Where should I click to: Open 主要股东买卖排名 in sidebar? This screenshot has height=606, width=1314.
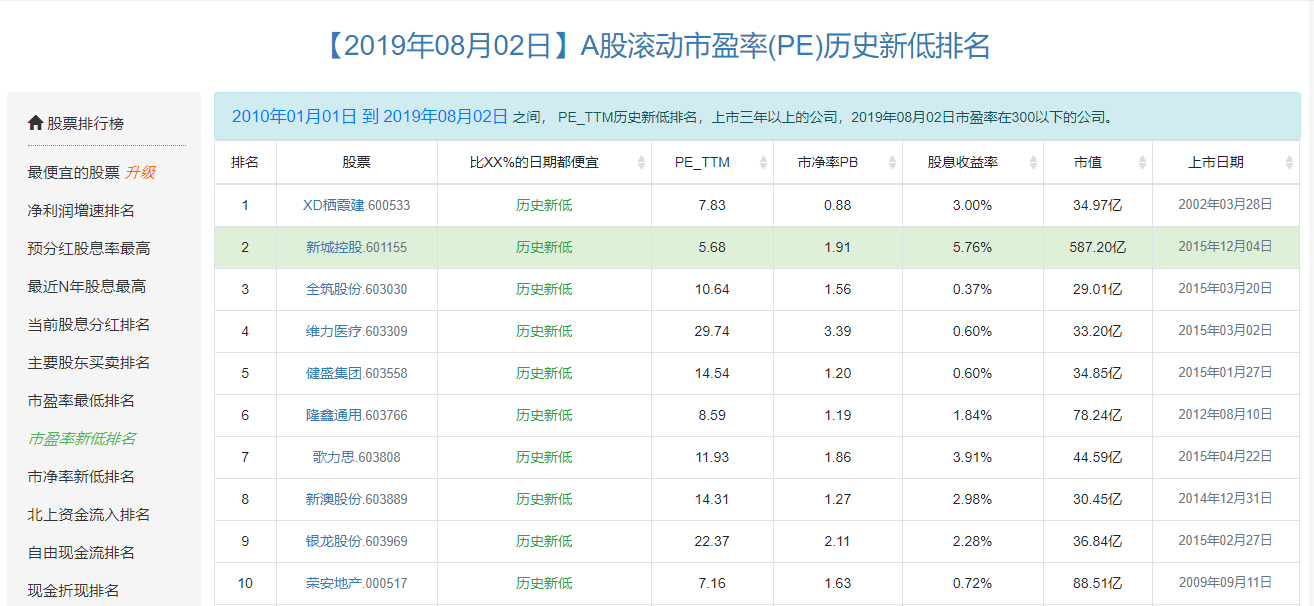89,362
